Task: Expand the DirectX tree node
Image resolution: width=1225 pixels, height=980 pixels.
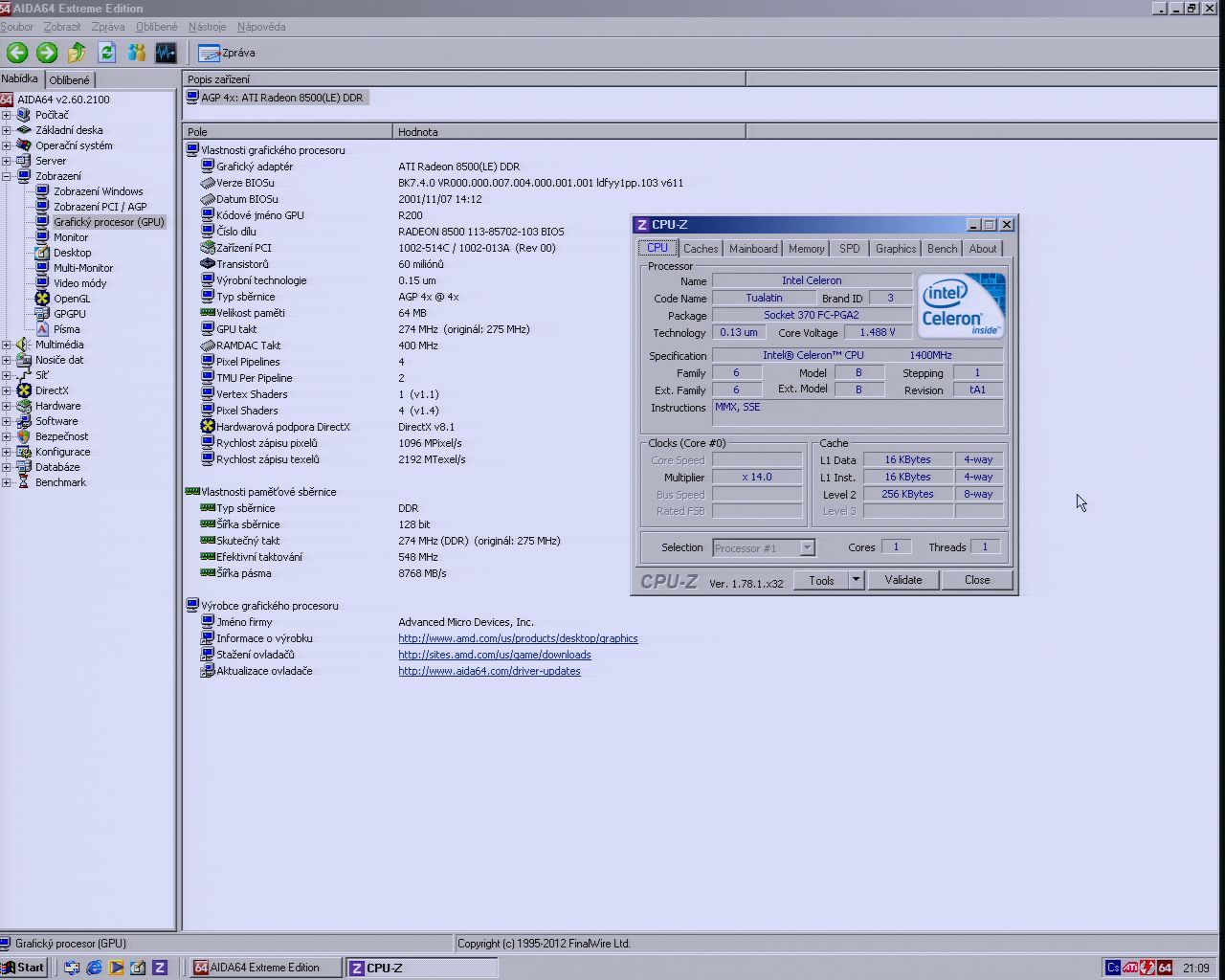Action: [x=7, y=390]
